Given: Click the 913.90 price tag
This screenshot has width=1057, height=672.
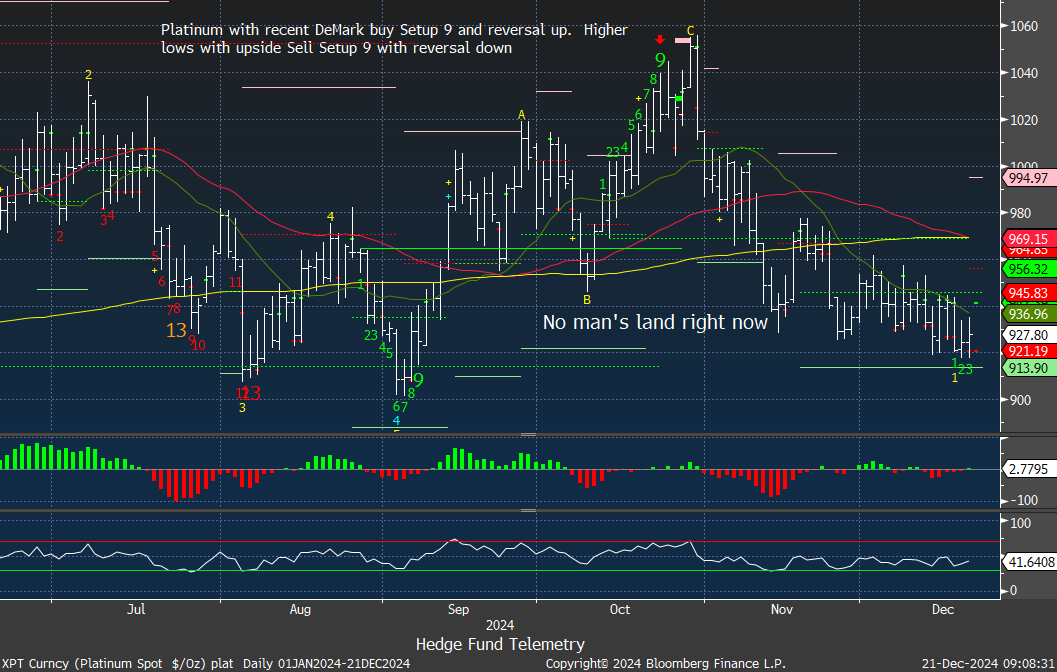Looking at the screenshot, I should click(1027, 368).
